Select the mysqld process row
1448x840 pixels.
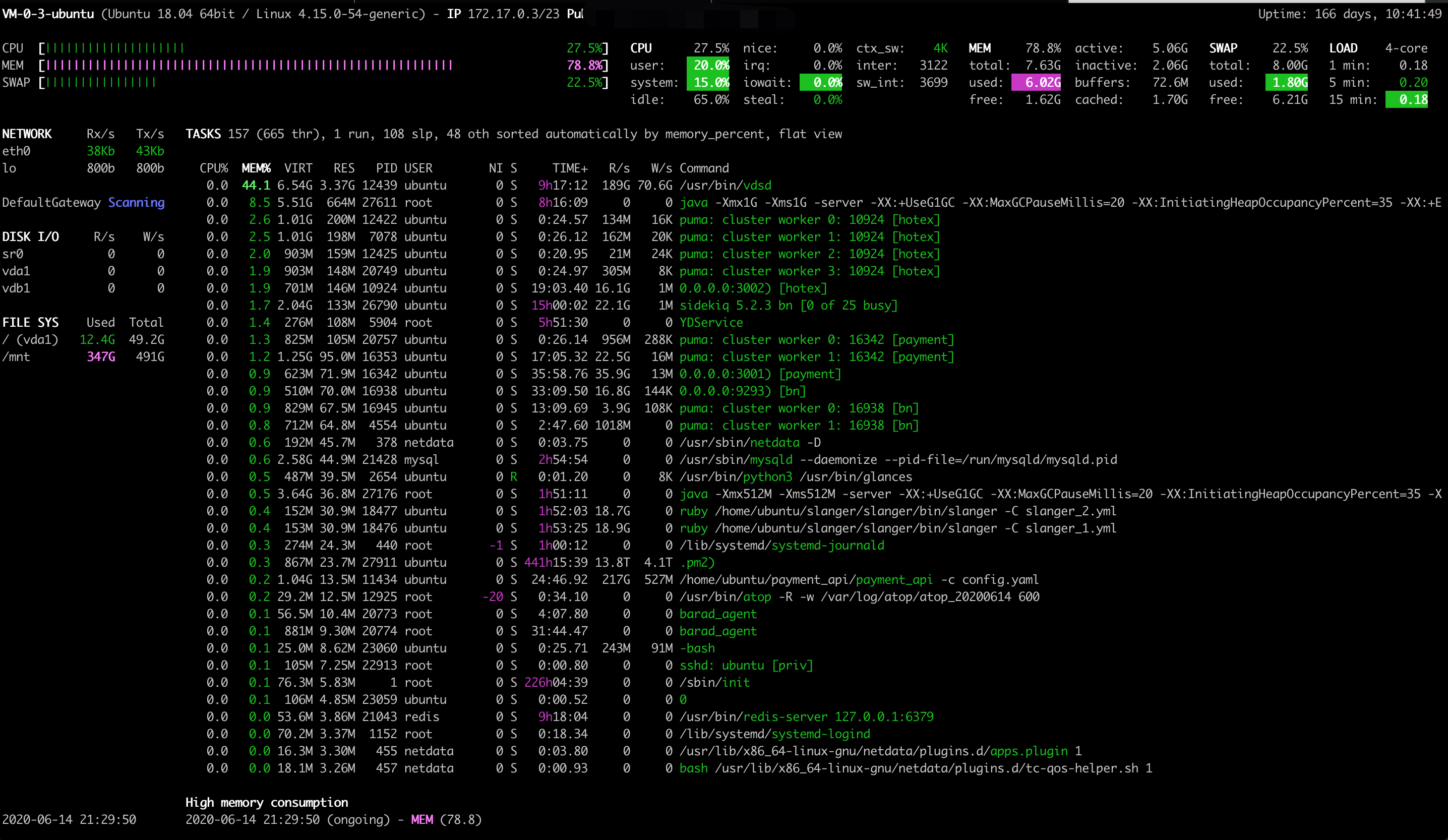[661, 460]
